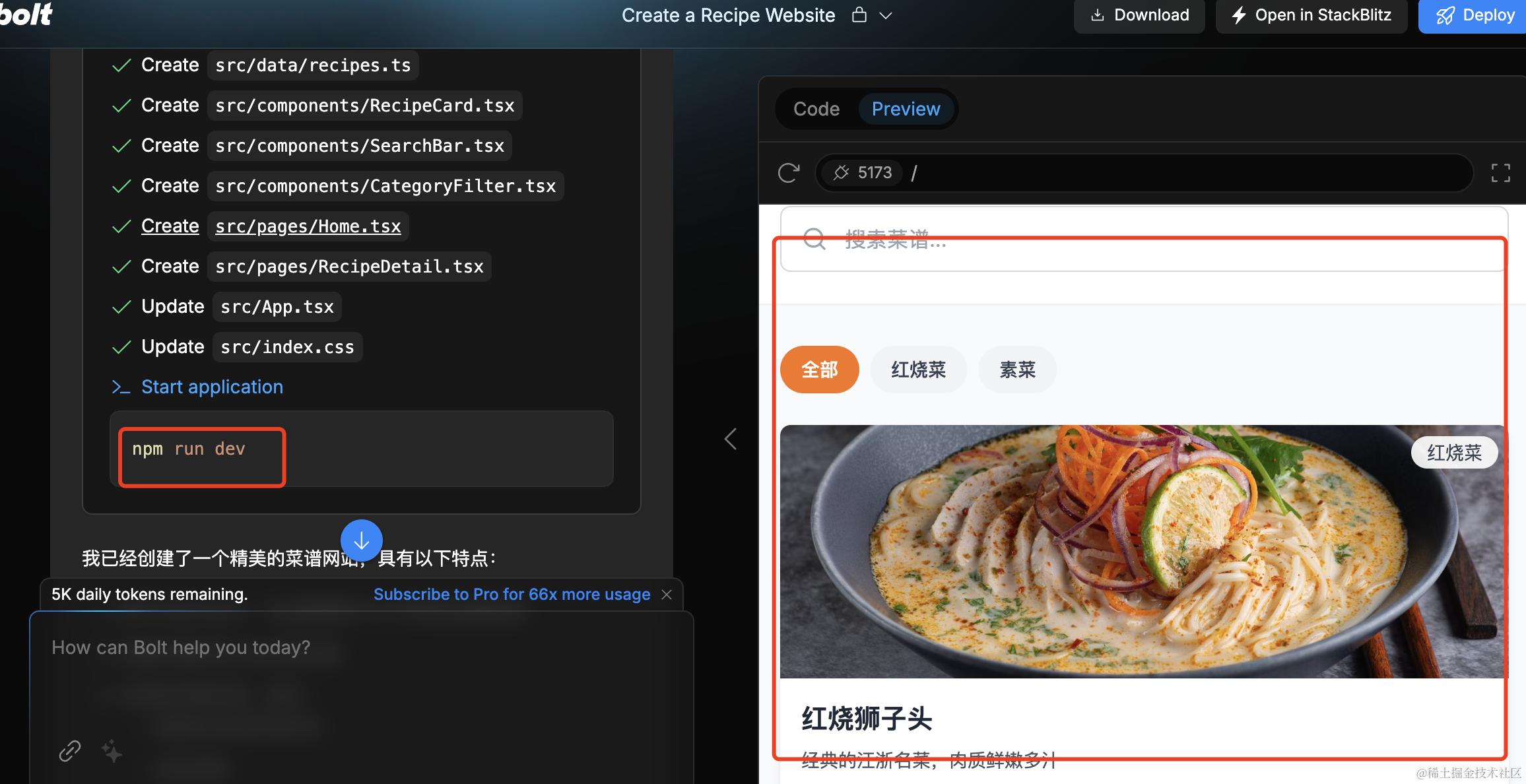Click the enhance prompt sparkle icon

pos(112,750)
